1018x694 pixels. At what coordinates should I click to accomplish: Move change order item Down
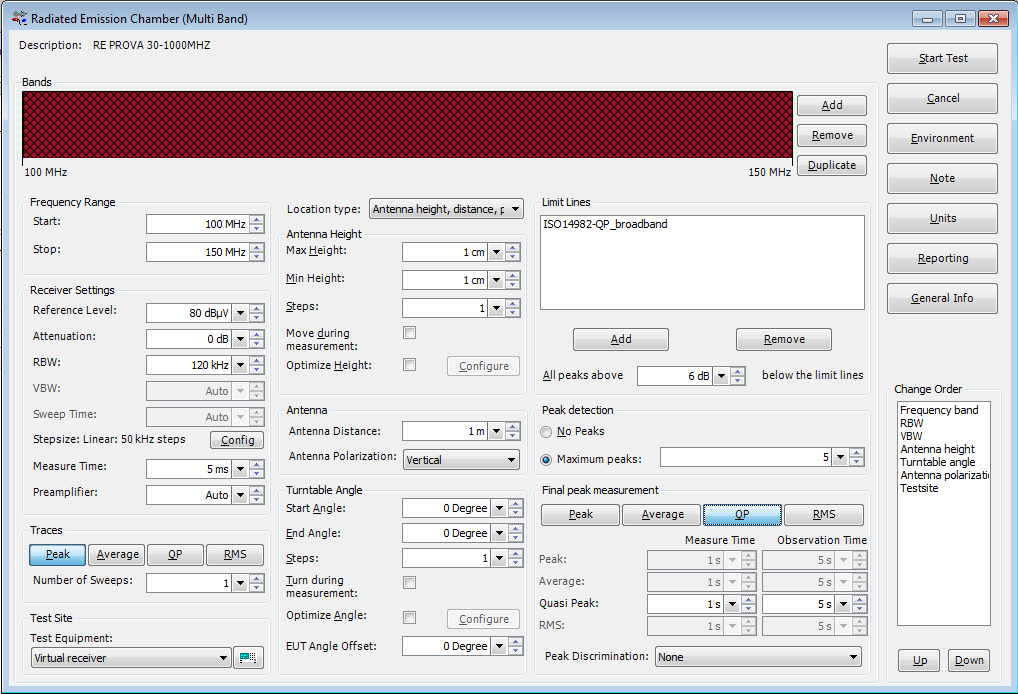[969, 660]
